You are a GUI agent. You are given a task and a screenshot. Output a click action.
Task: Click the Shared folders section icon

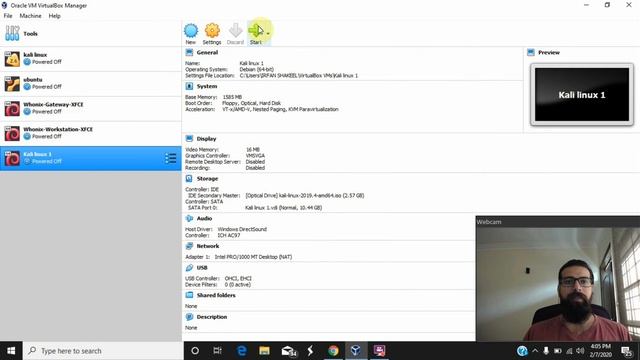pyautogui.click(x=189, y=295)
